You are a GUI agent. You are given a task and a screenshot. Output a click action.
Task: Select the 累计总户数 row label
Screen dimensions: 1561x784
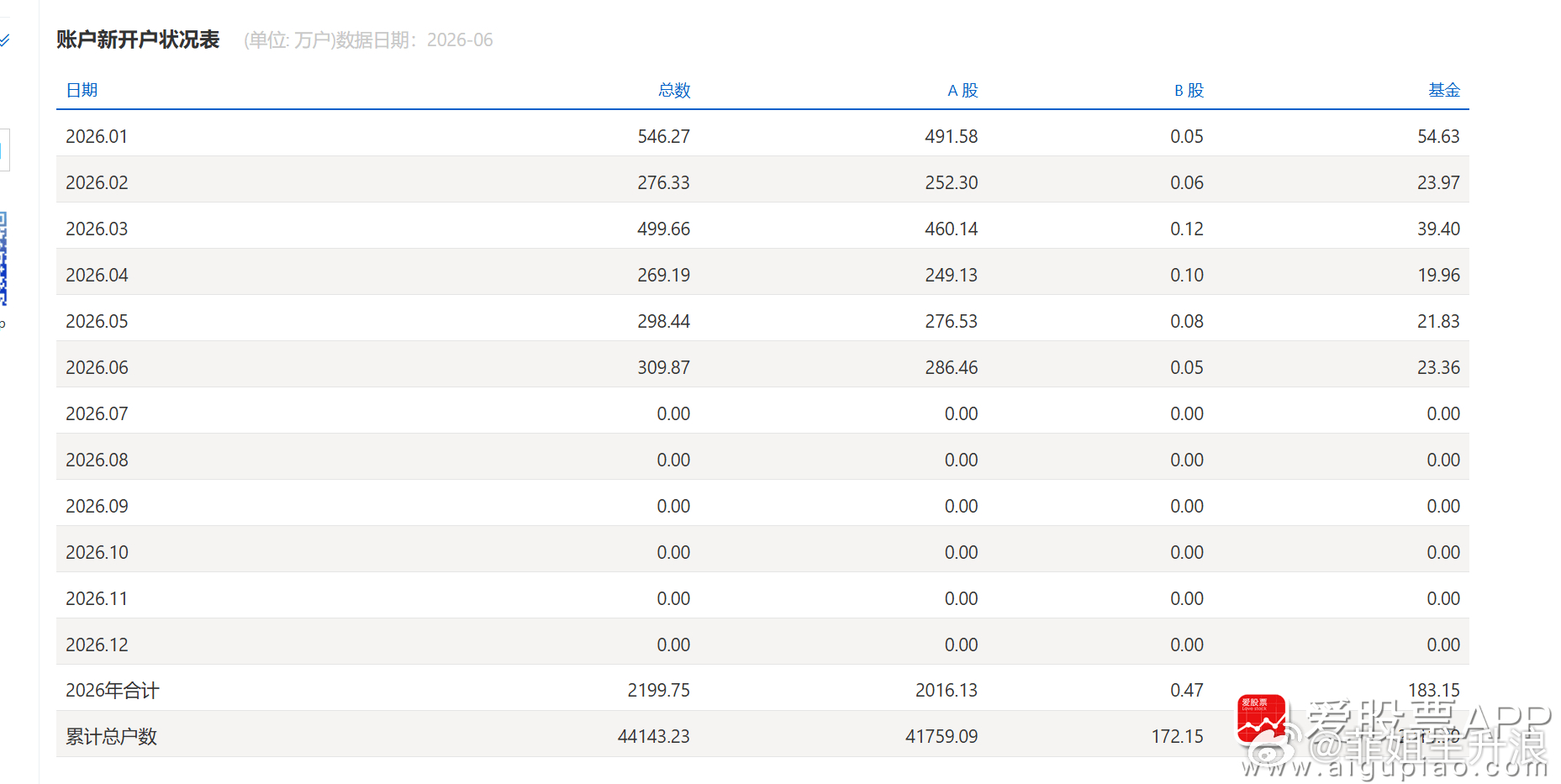tap(112, 736)
